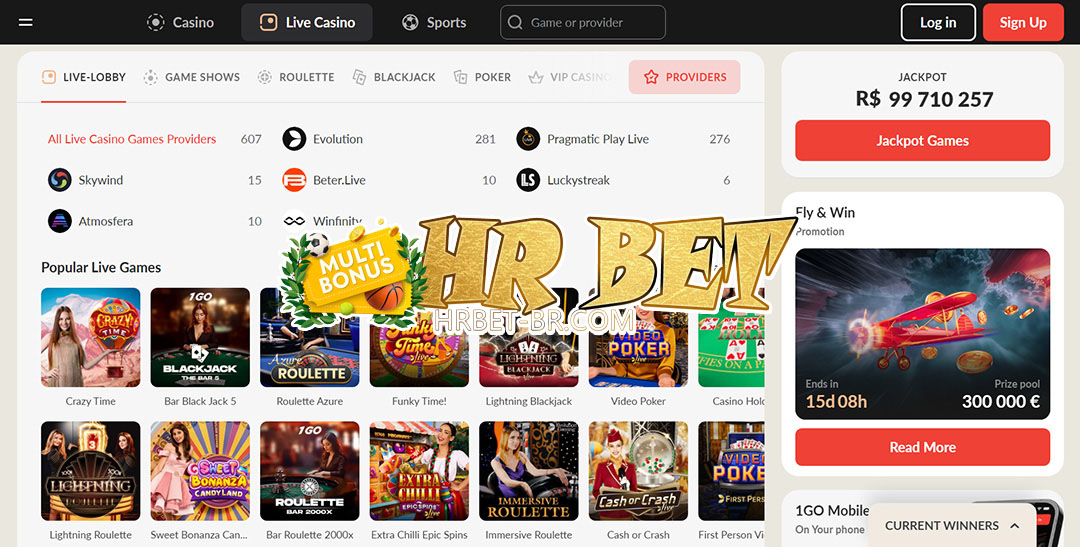Click the jackpot amount R$ 99 710 257
The image size is (1080, 547).
[x=924, y=99]
